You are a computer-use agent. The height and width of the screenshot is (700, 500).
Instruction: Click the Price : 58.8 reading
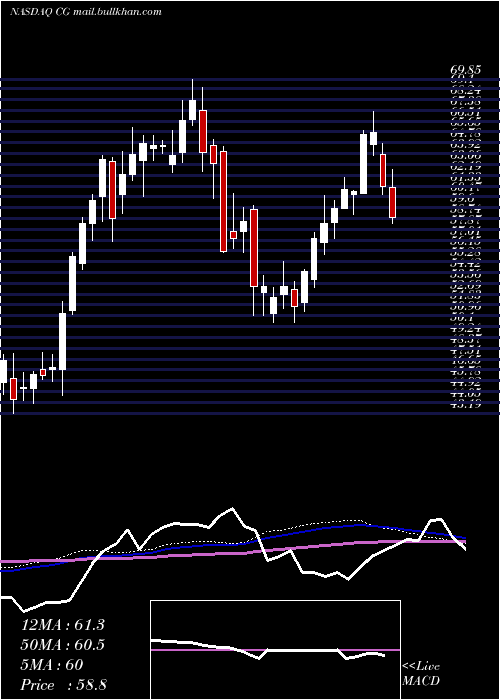click(x=63, y=685)
